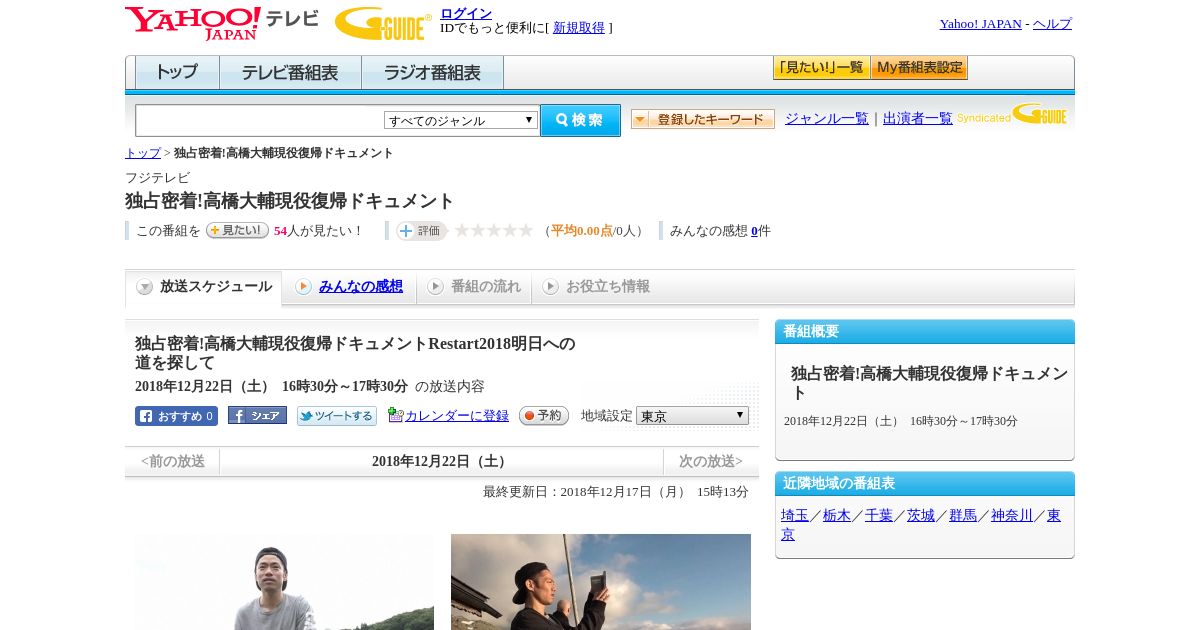Screen dimensions: 1200x630
Task: Open the 地域設定 東京 region dropdown
Action: click(692, 415)
